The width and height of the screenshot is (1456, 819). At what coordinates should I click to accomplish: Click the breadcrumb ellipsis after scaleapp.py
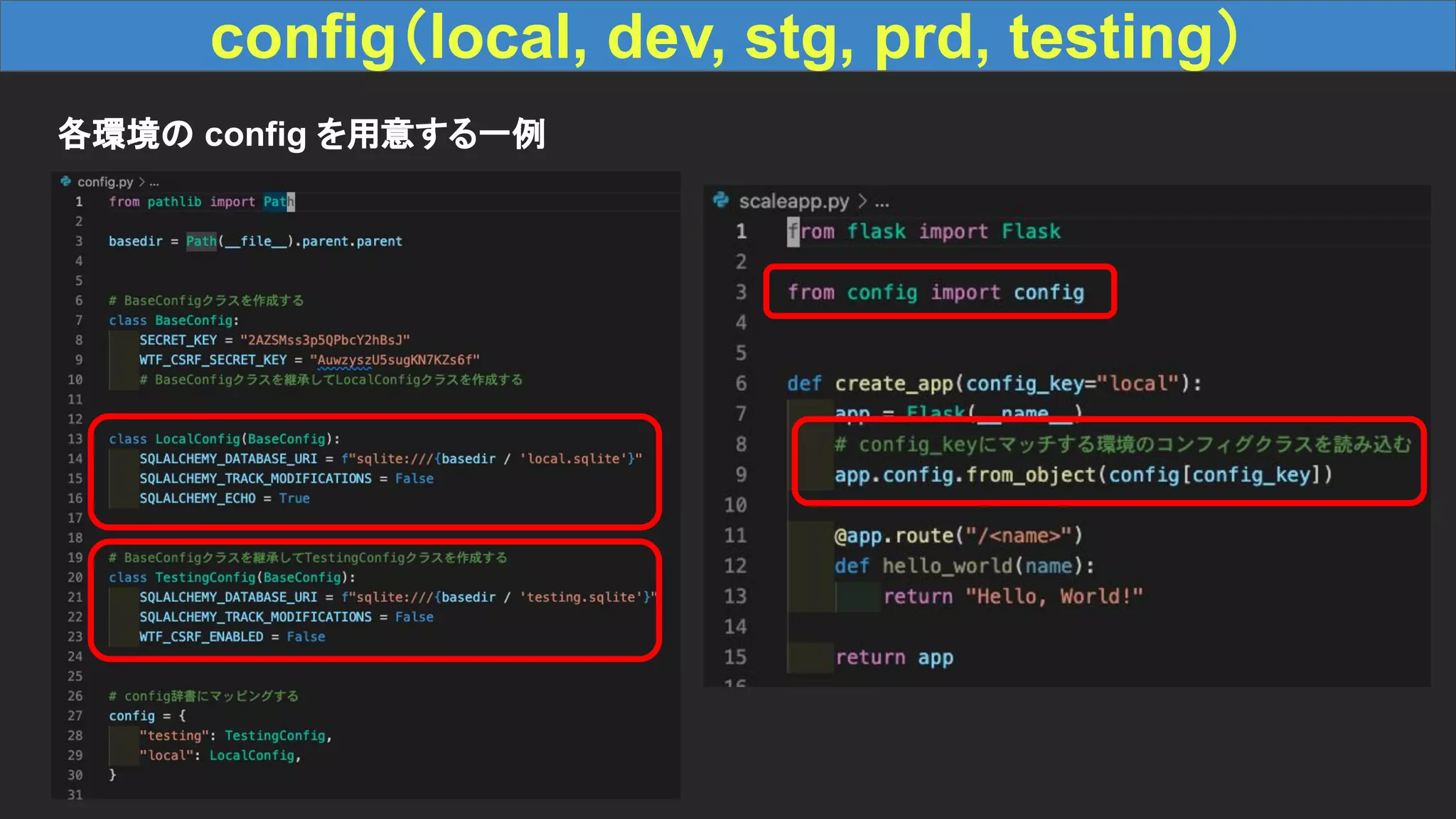[882, 203]
